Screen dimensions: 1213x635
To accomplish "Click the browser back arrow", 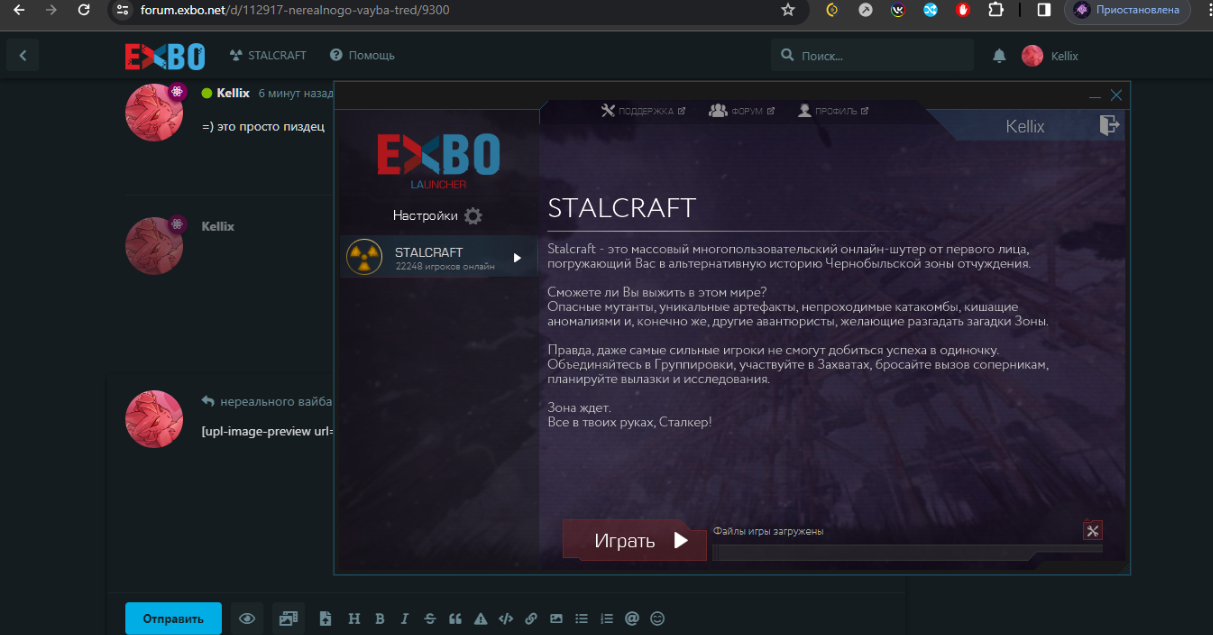I will [18, 10].
